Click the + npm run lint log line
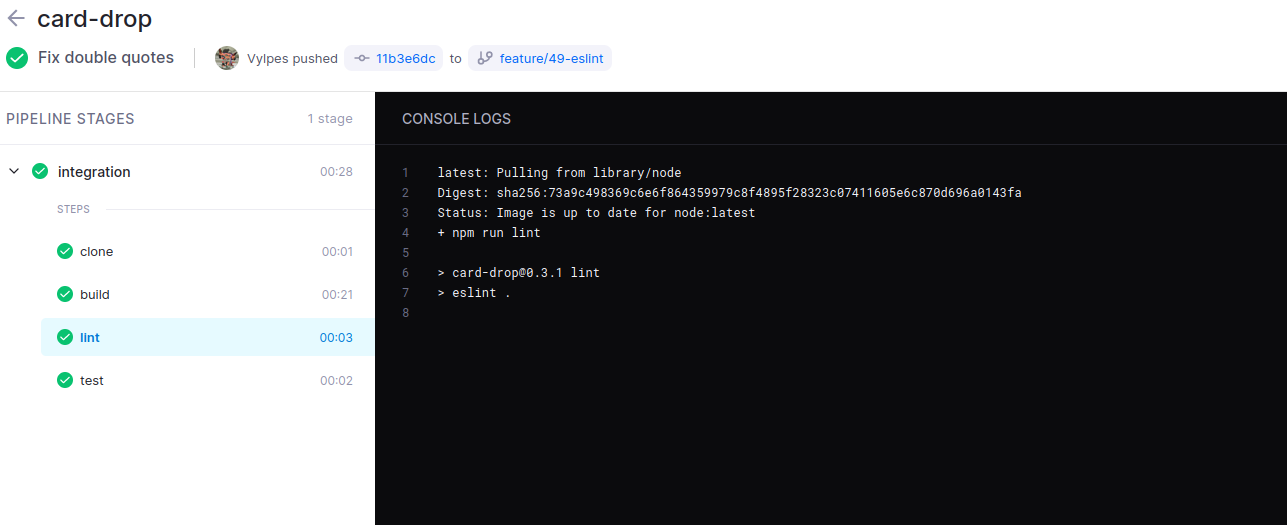 pos(489,232)
